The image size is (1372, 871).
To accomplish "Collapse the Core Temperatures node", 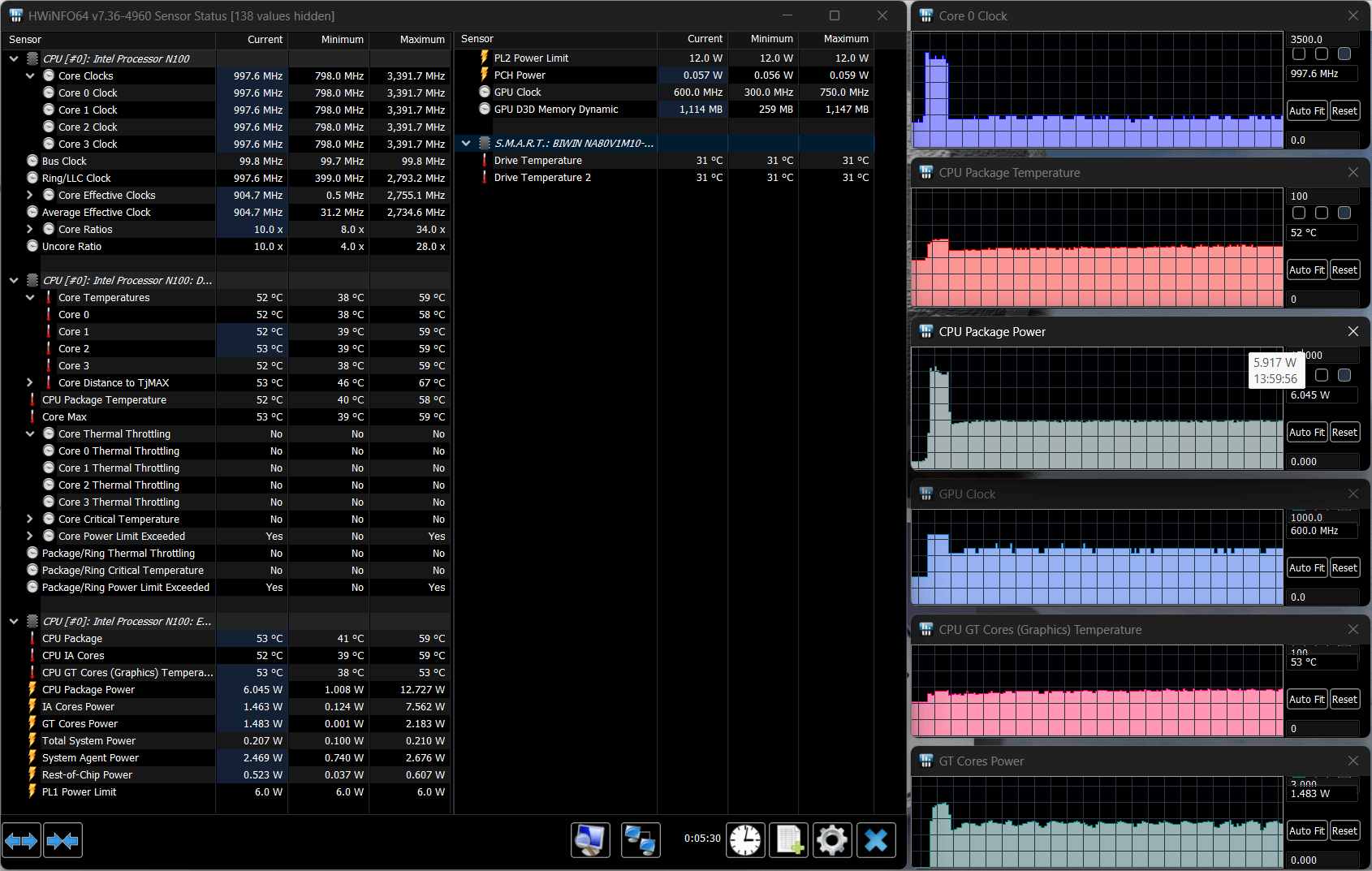I will [x=30, y=297].
